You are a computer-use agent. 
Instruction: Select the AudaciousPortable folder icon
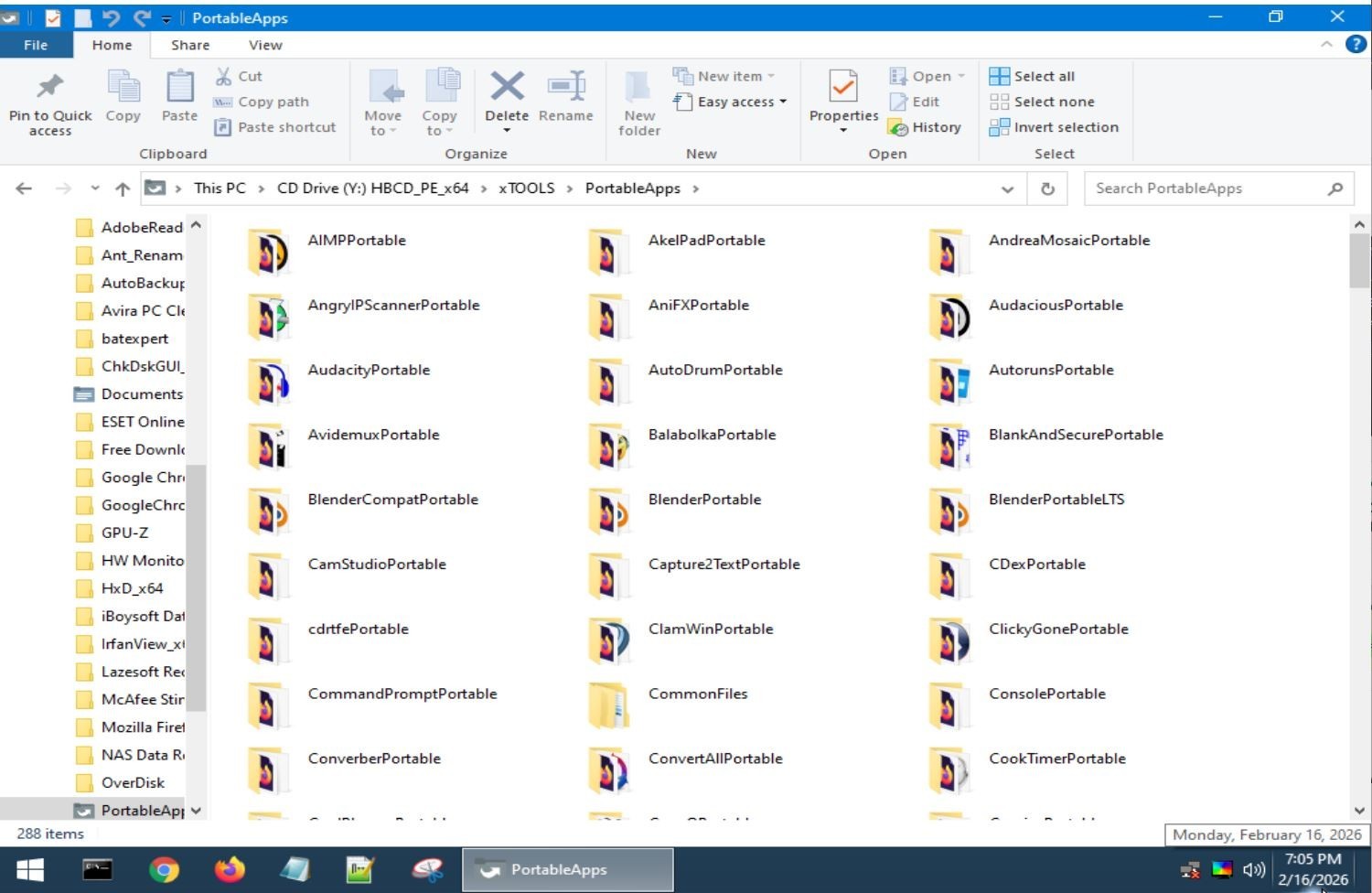click(949, 317)
